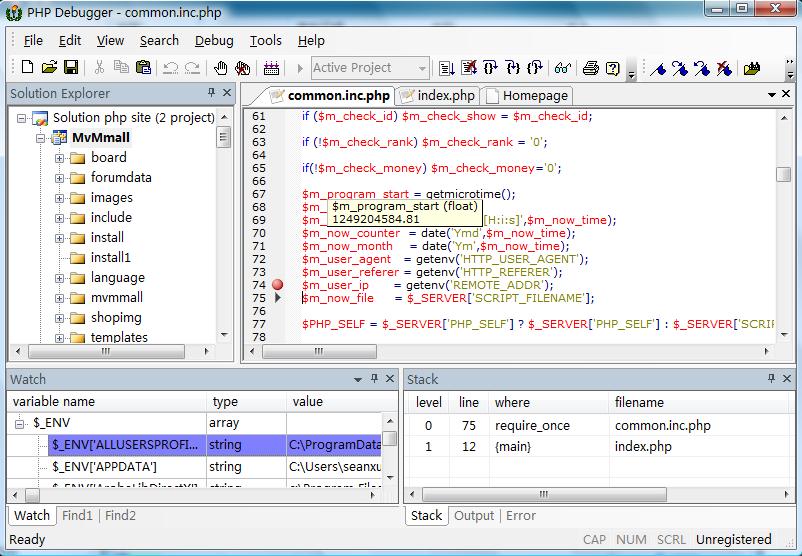Click the purple calendar-like toolbar icon
Screen dimensions: 802x556
[271, 68]
